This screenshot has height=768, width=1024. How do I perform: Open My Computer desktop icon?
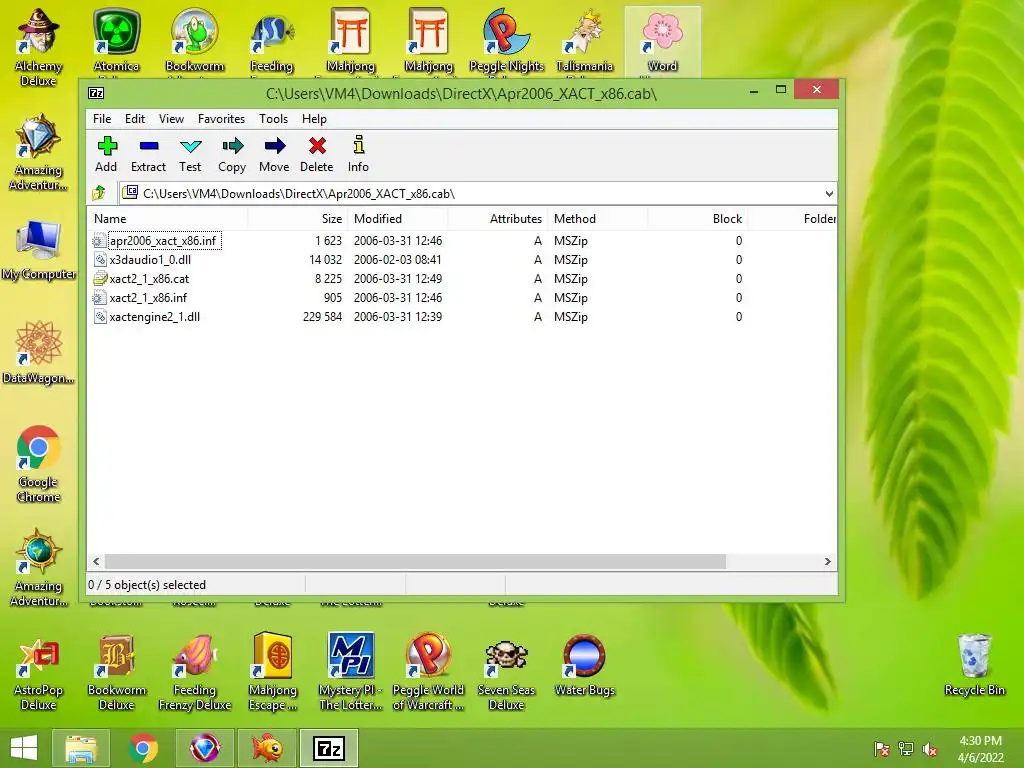click(x=39, y=251)
